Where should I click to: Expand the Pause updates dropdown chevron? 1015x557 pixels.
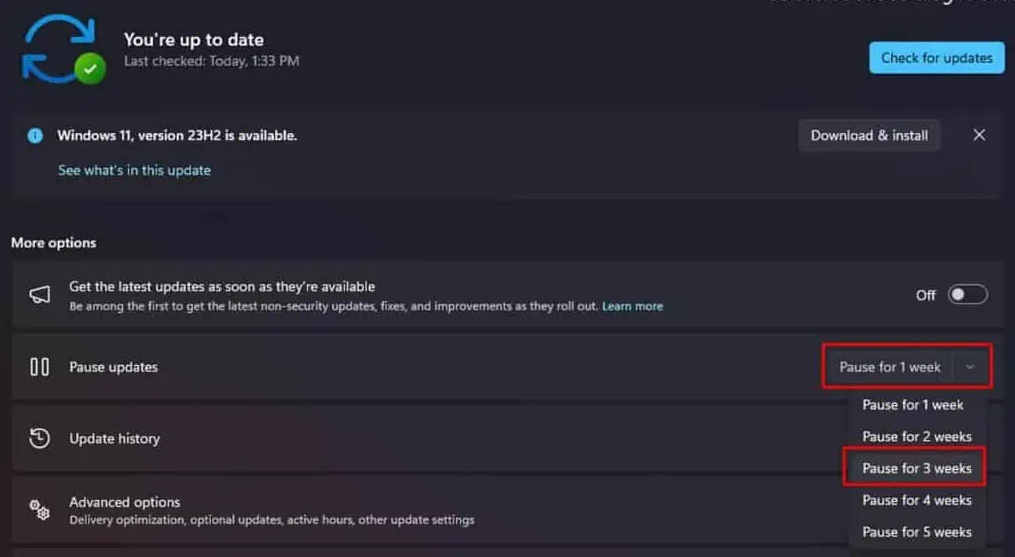pyautogui.click(x=970, y=367)
